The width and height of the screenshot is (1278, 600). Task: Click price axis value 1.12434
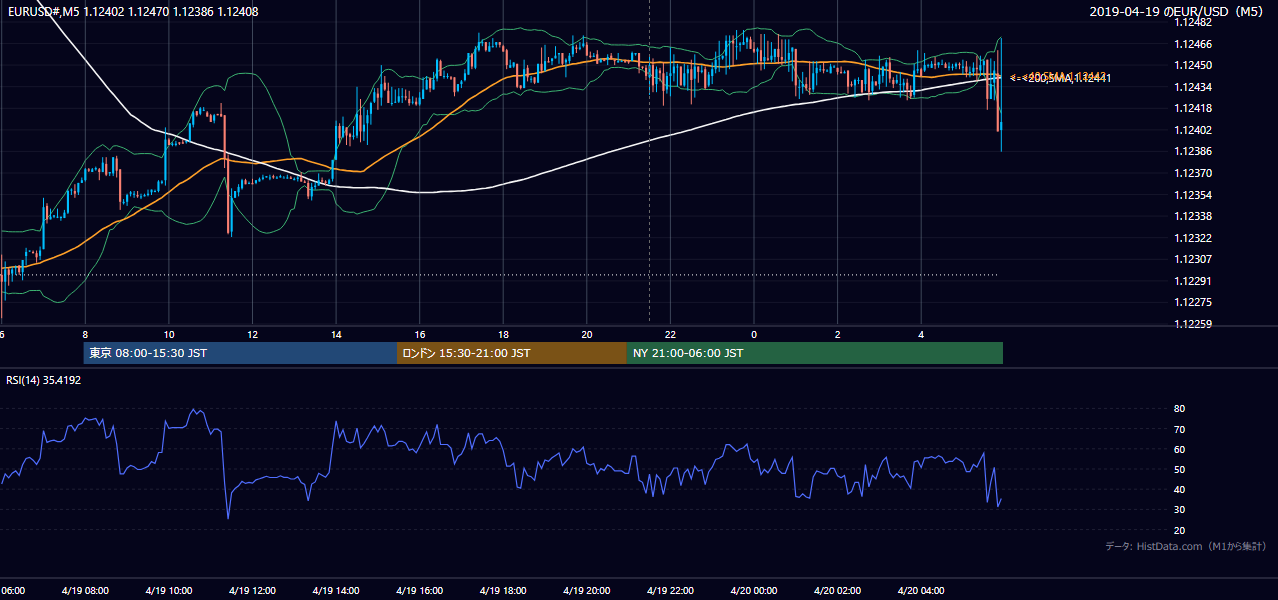(1194, 87)
